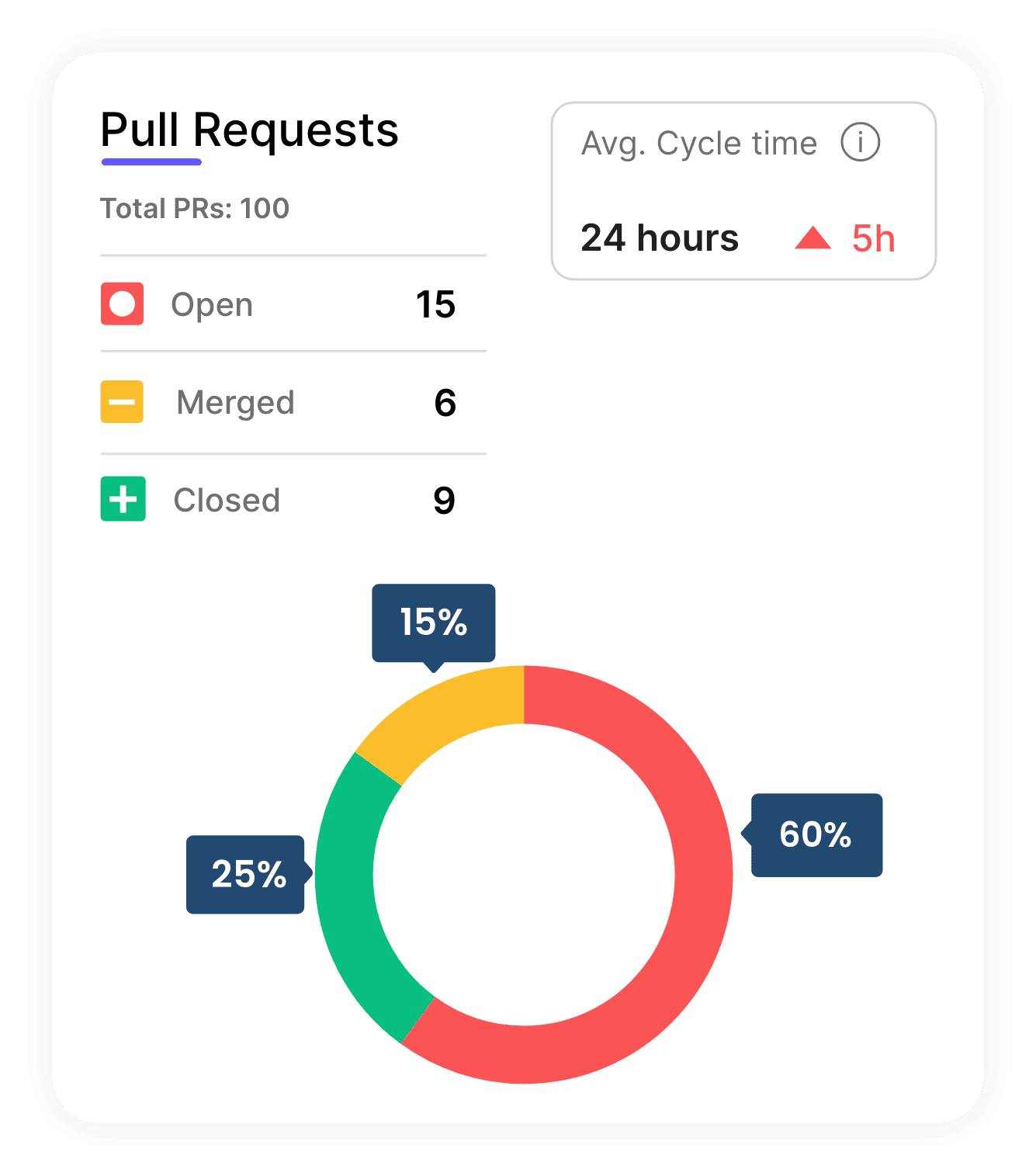The image size is (1036, 1176).
Task: Click the info icon beside Avg. Cycle time
Action: pyautogui.click(x=860, y=143)
